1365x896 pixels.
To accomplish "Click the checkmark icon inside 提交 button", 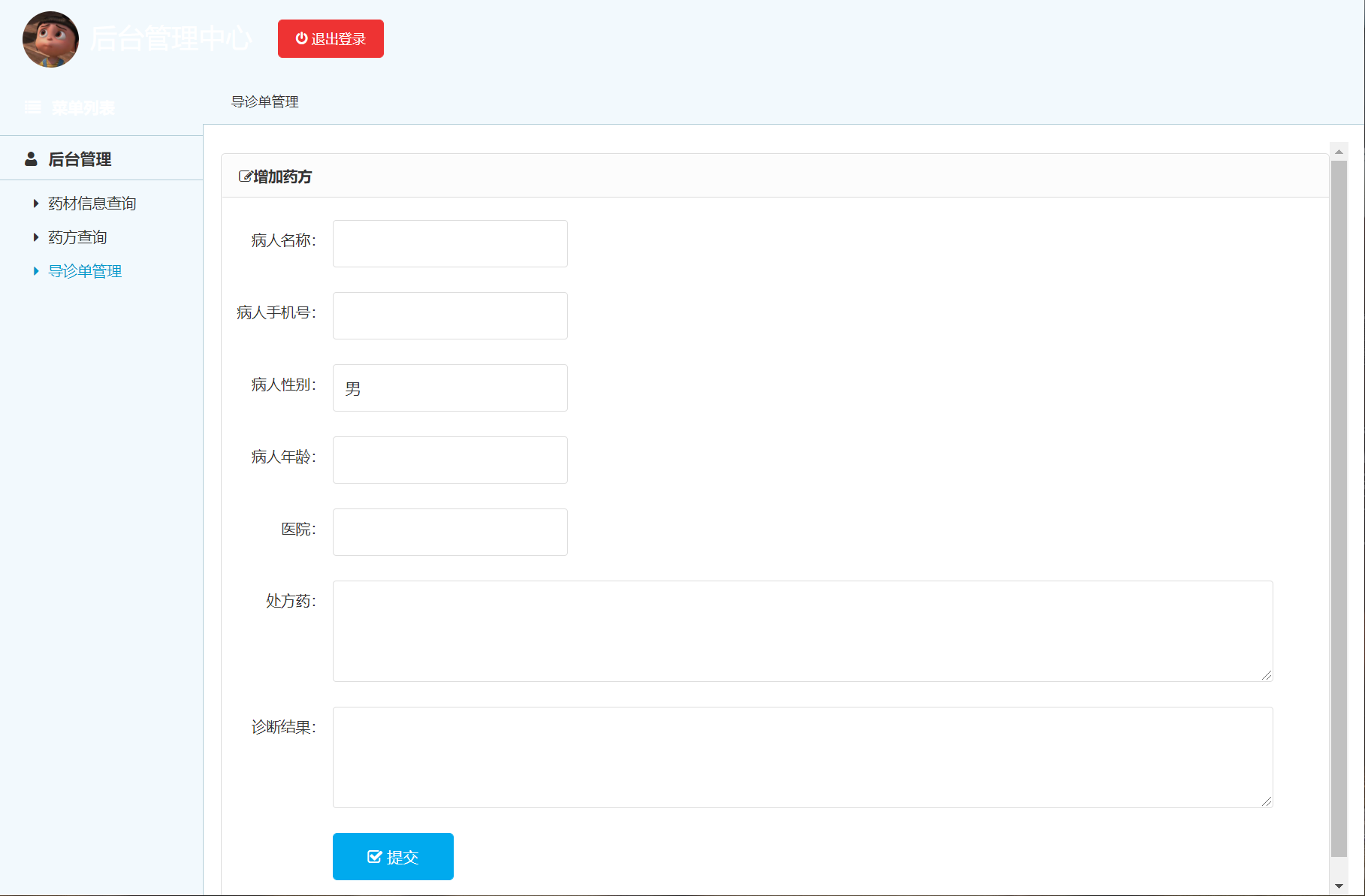I will (x=376, y=856).
